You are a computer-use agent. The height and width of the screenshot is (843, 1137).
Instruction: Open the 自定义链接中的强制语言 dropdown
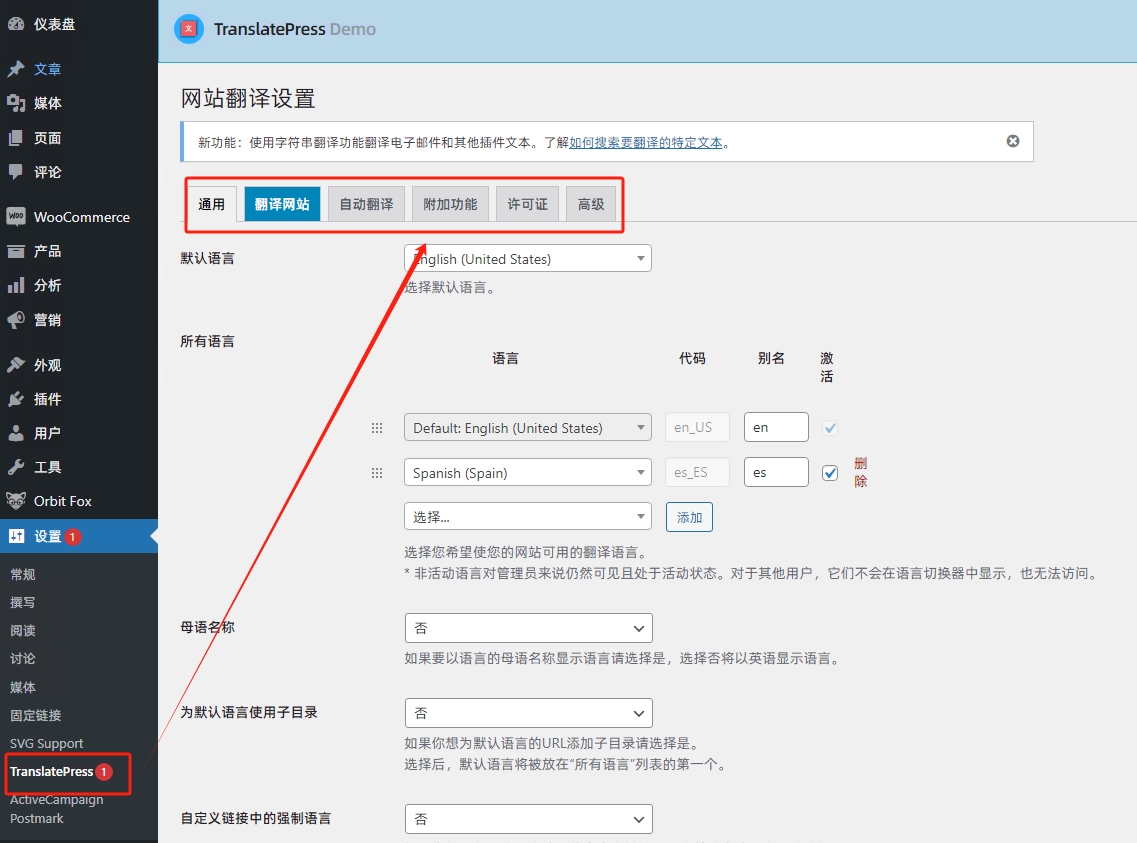pyautogui.click(x=529, y=819)
